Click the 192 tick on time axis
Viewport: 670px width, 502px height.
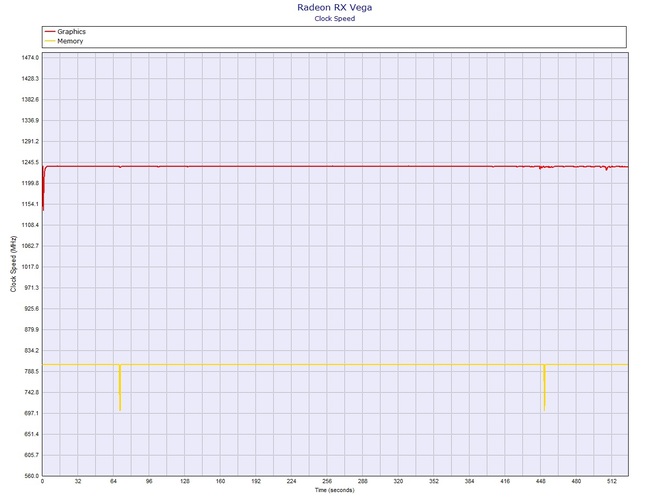(x=256, y=481)
